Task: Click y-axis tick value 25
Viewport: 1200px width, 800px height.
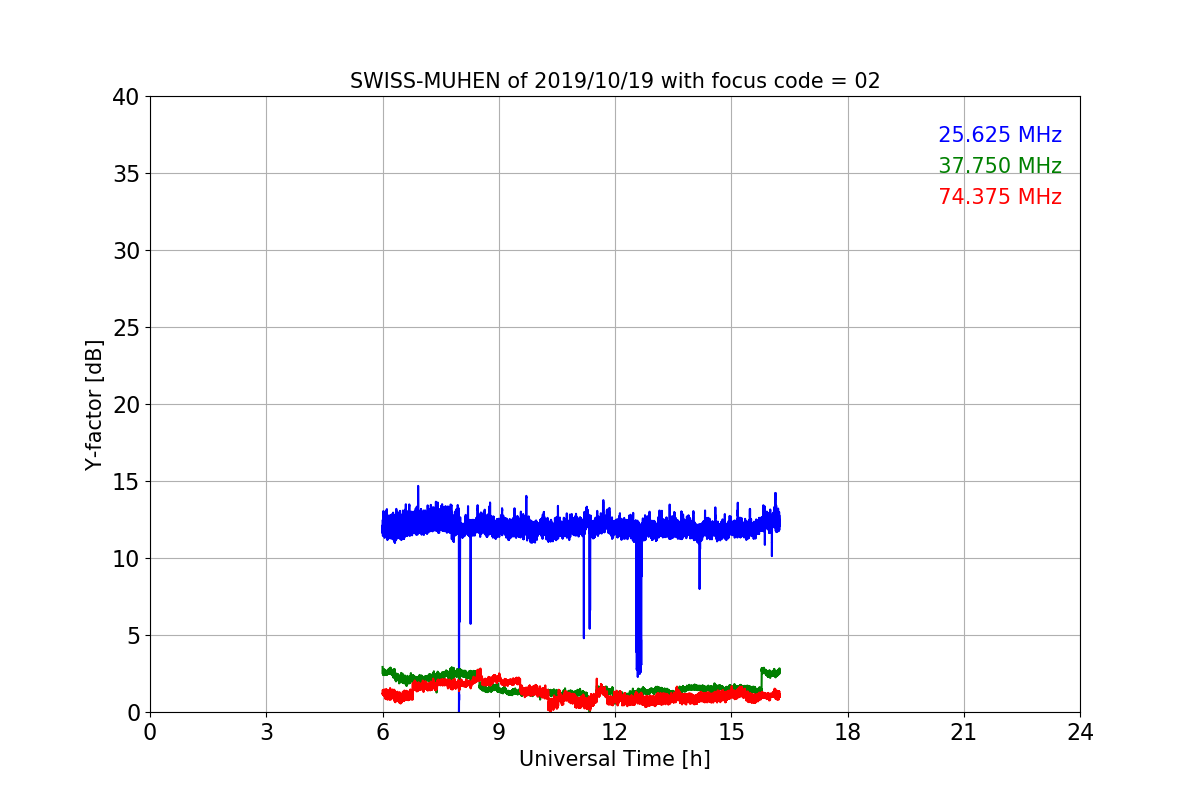Action: [x=126, y=328]
